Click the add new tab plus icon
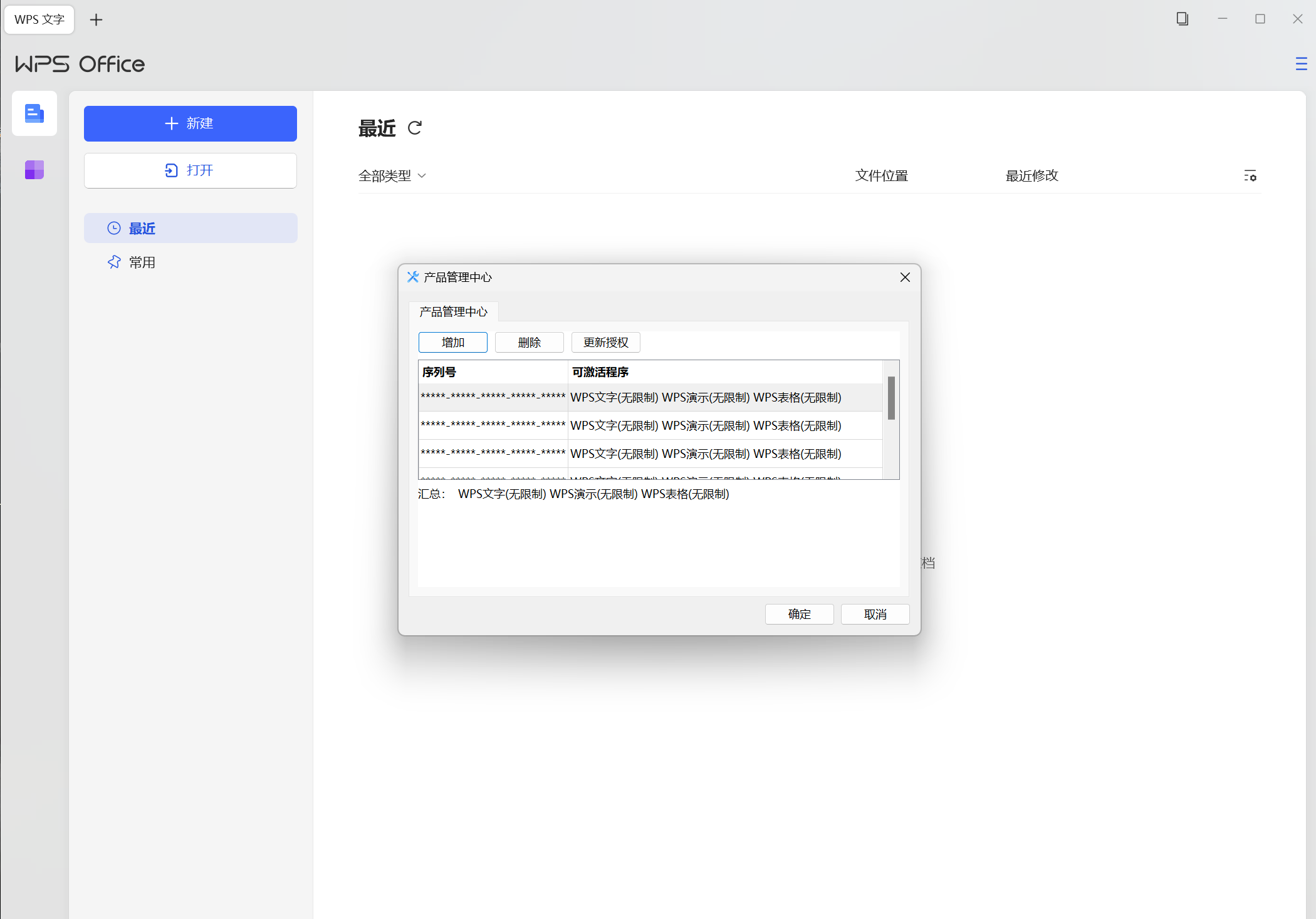The width and height of the screenshot is (1316, 919). [x=96, y=20]
